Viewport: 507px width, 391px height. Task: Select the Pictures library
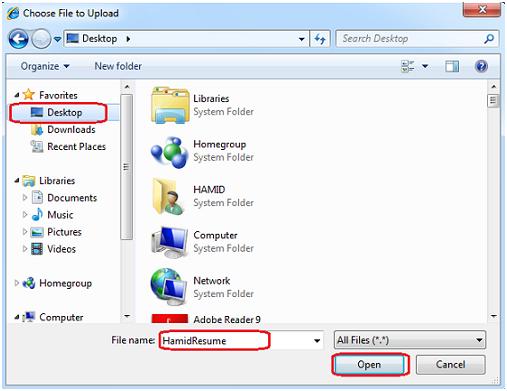pos(64,232)
